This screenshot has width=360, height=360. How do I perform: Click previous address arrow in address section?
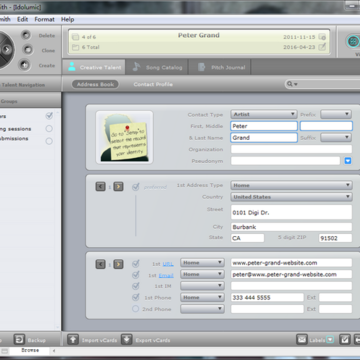click(x=101, y=187)
